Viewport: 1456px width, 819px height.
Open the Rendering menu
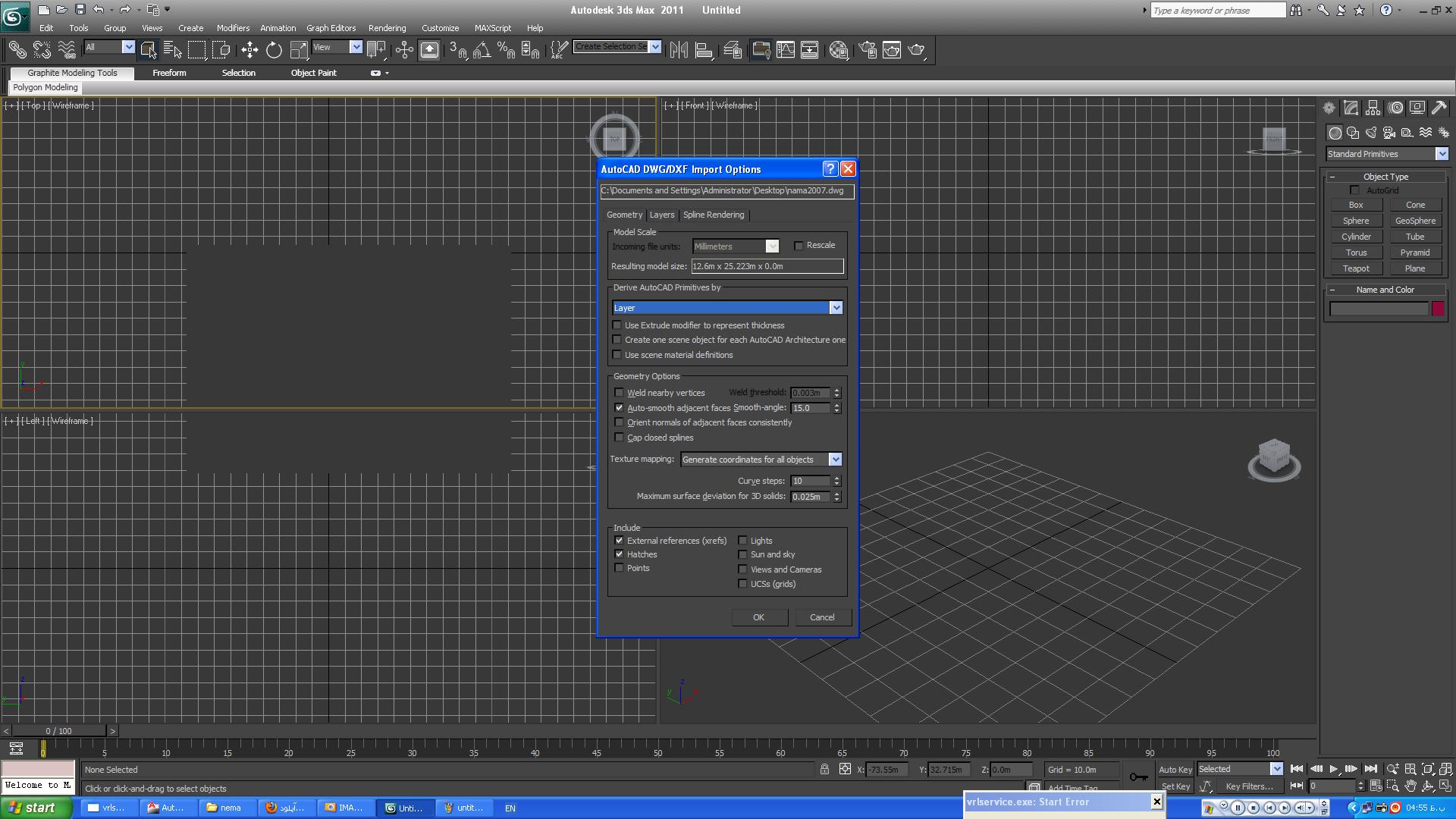pyautogui.click(x=387, y=28)
